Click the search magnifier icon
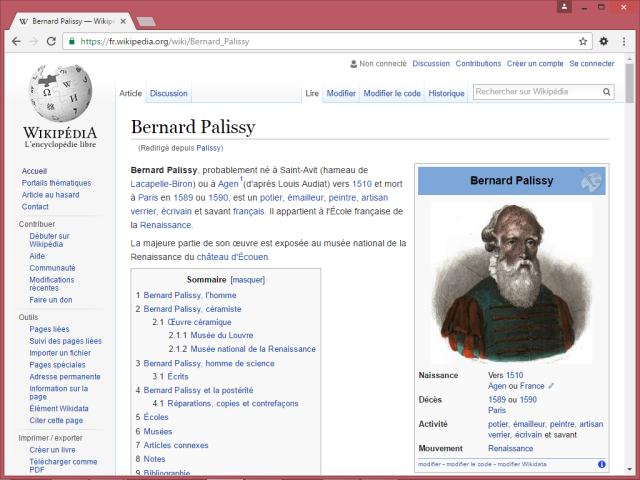 click(x=606, y=92)
